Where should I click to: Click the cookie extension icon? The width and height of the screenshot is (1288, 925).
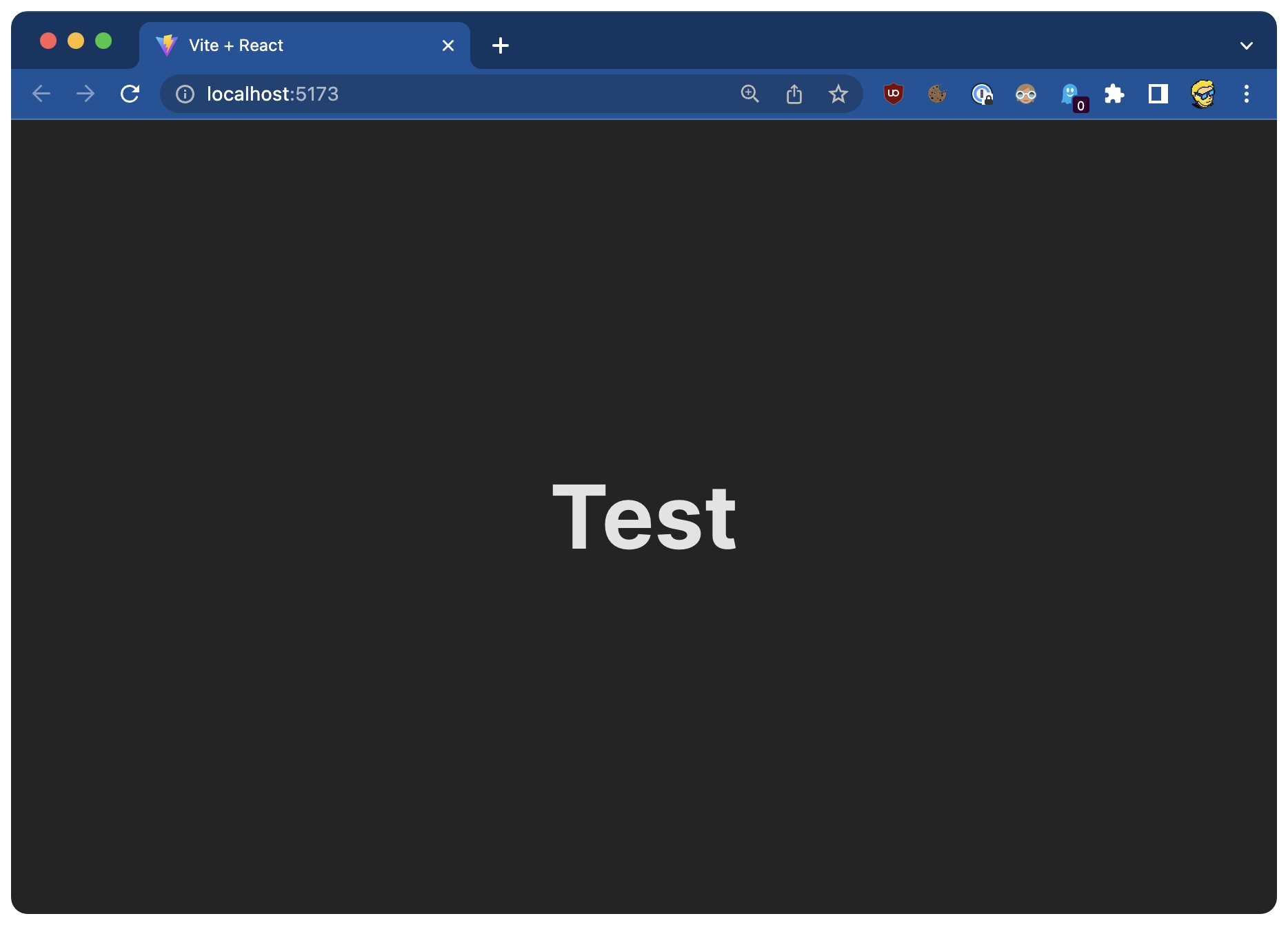point(937,94)
